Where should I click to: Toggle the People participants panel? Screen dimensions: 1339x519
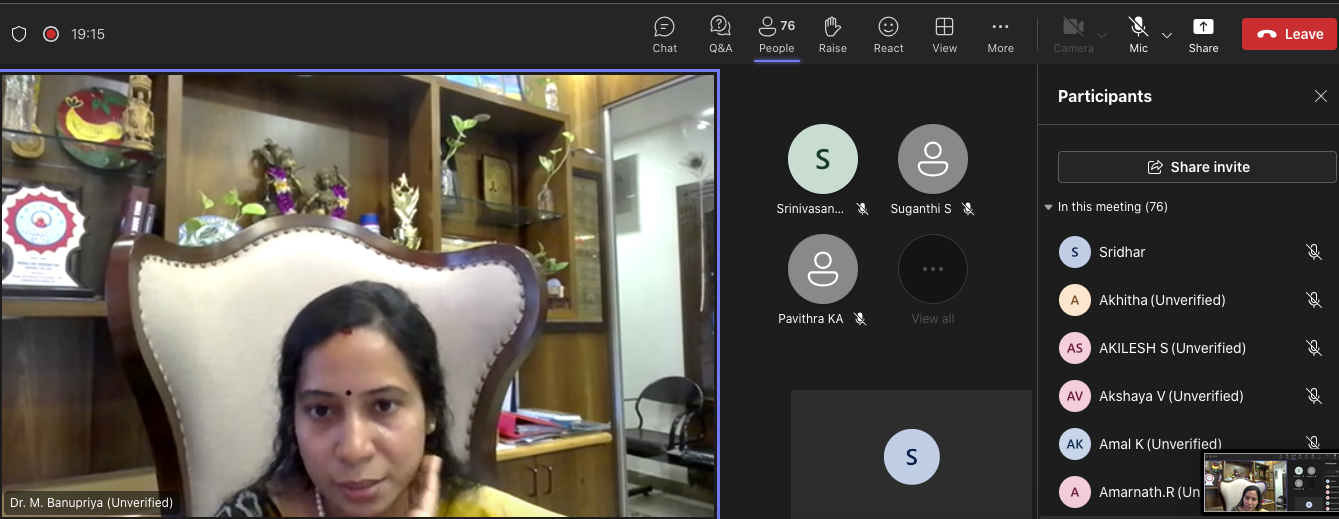coord(776,34)
